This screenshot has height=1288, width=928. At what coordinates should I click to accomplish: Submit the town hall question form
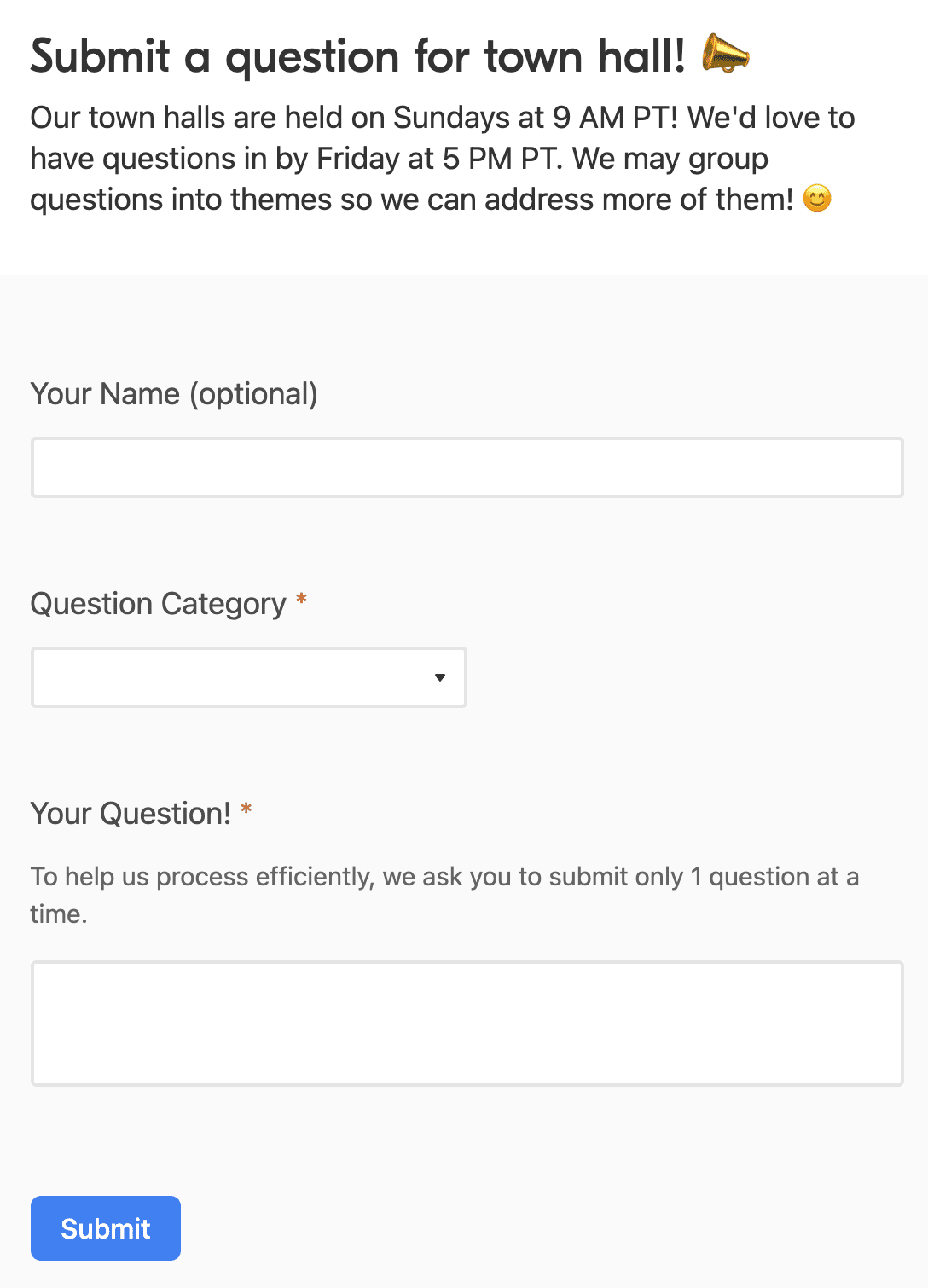[x=105, y=1227]
